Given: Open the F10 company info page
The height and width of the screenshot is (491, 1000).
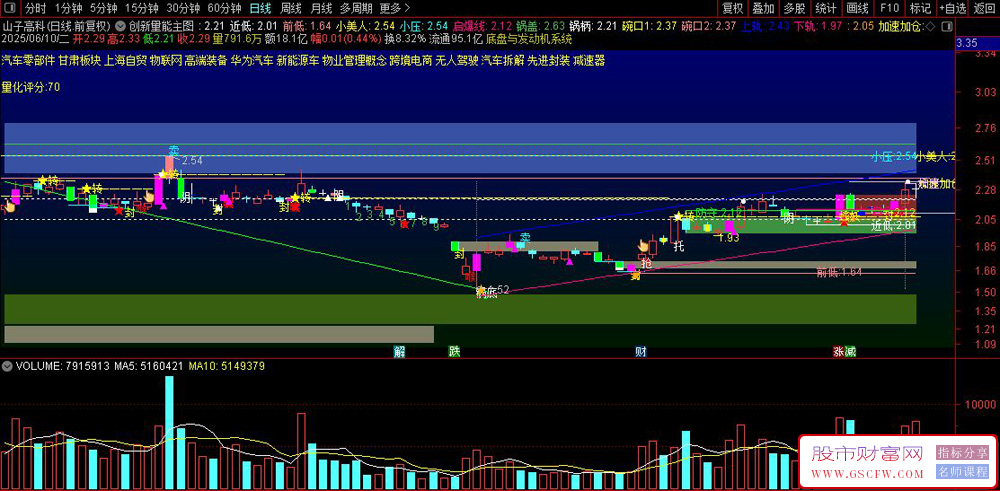Looking at the screenshot, I should coord(890,8).
